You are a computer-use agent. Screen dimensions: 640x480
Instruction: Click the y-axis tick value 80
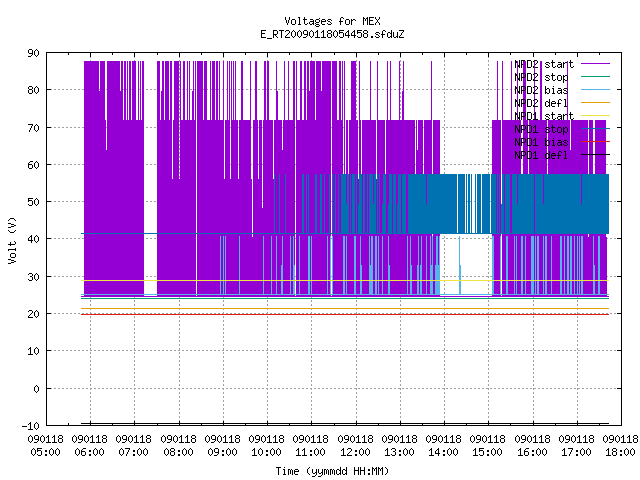(x=33, y=90)
